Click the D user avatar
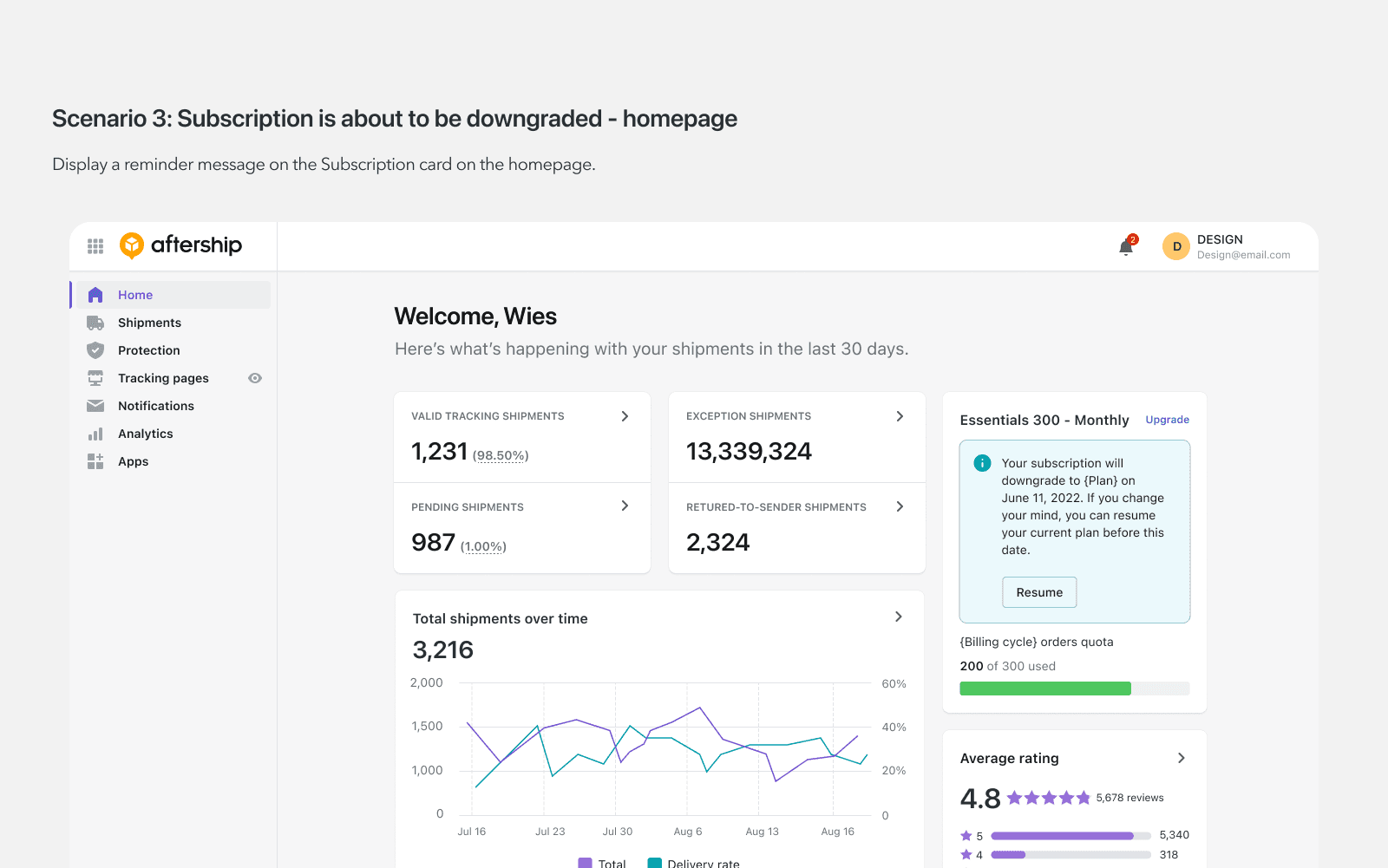Screen dimensions: 1388x868 (1176, 246)
